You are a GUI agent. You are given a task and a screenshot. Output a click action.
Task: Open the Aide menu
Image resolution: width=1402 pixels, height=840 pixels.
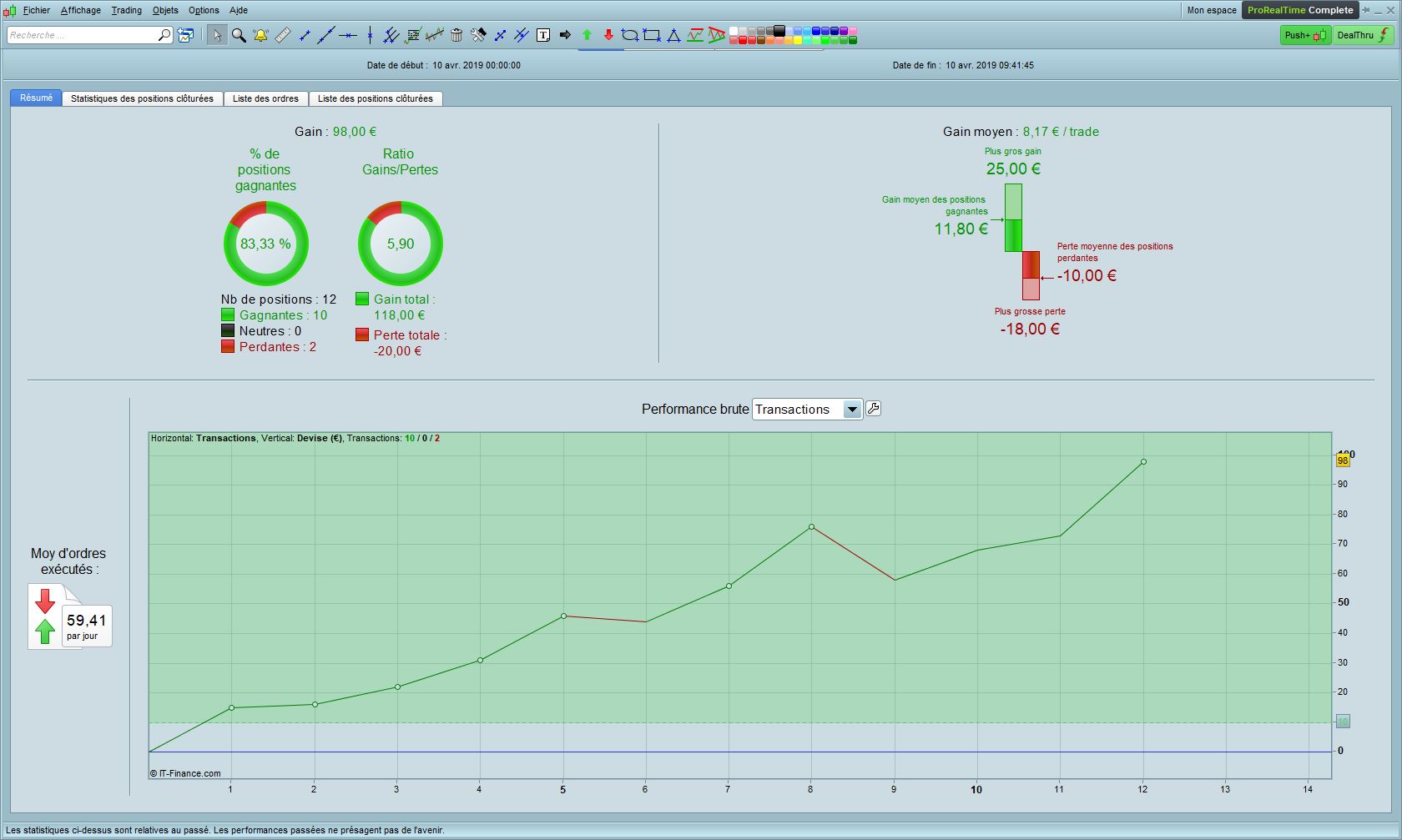click(x=239, y=10)
